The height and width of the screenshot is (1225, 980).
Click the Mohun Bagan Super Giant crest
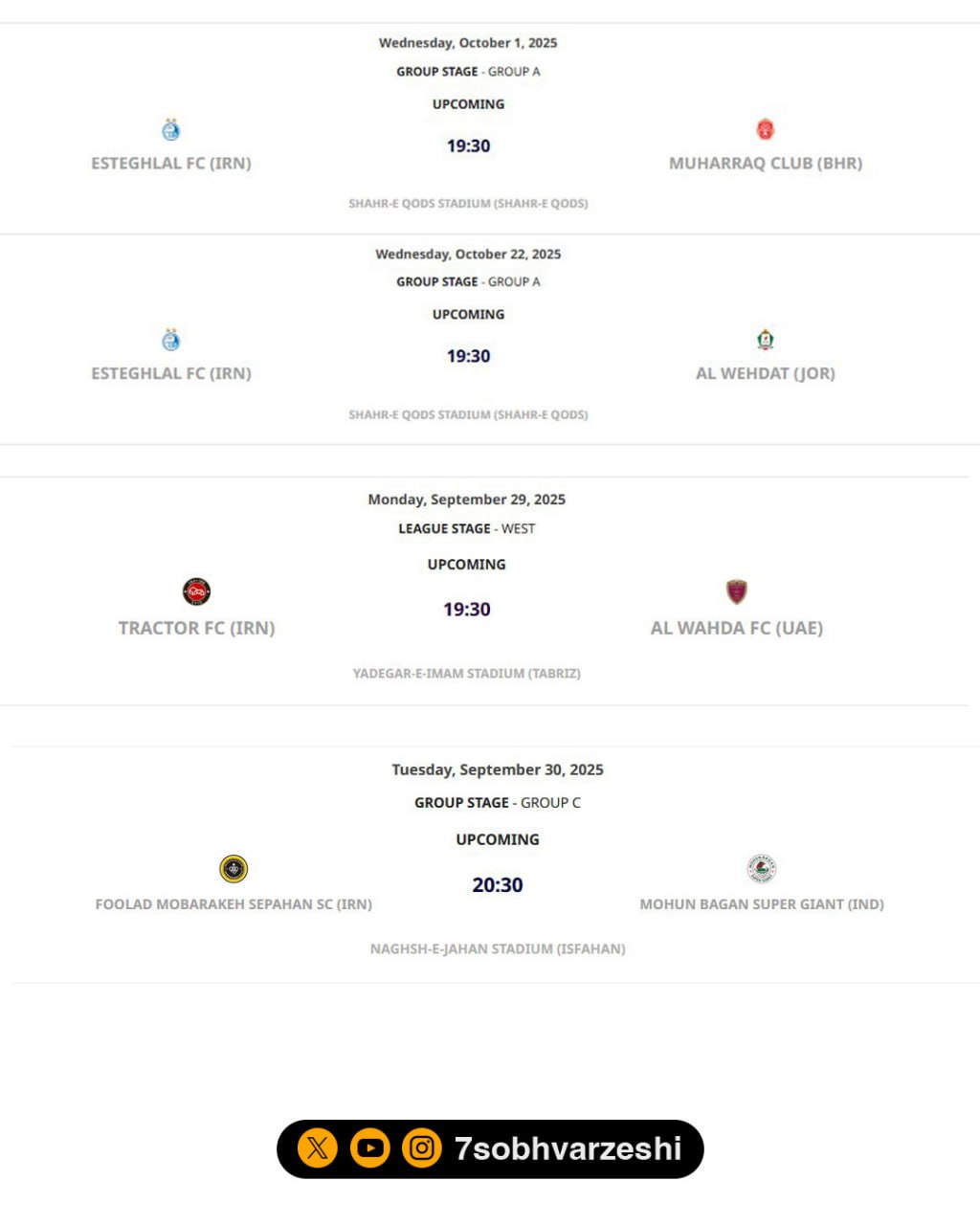[x=761, y=868]
